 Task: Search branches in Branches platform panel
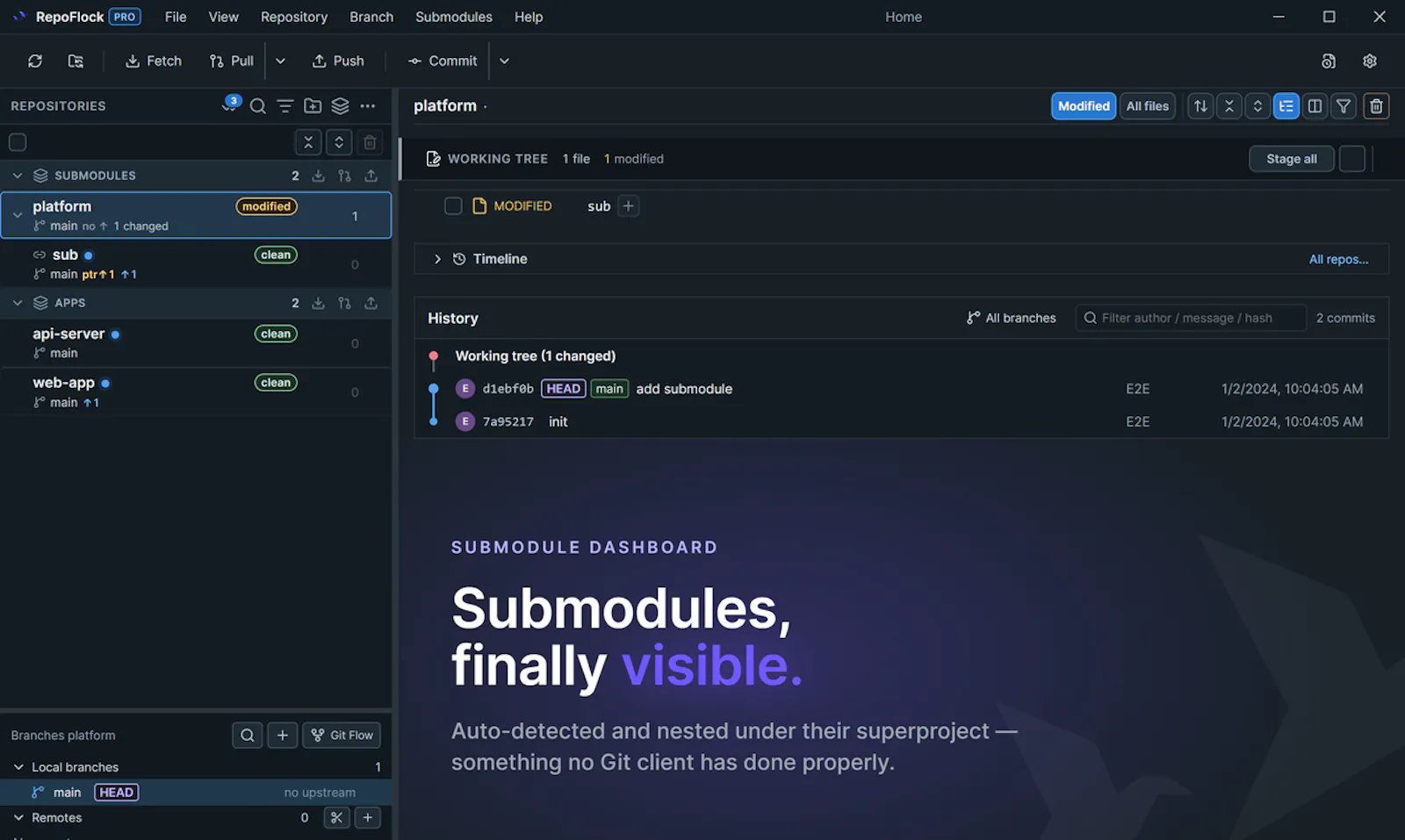pyautogui.click(x=248, y=736)
